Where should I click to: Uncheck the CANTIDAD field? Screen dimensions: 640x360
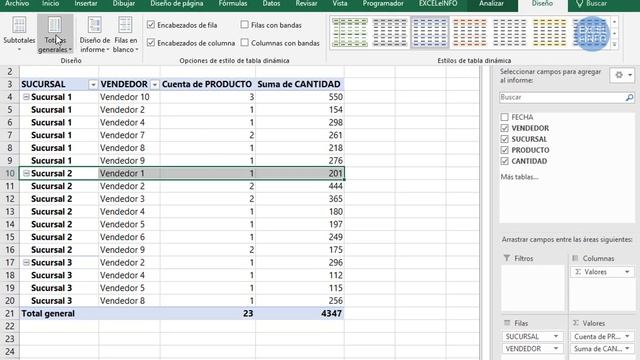[504, 161]
